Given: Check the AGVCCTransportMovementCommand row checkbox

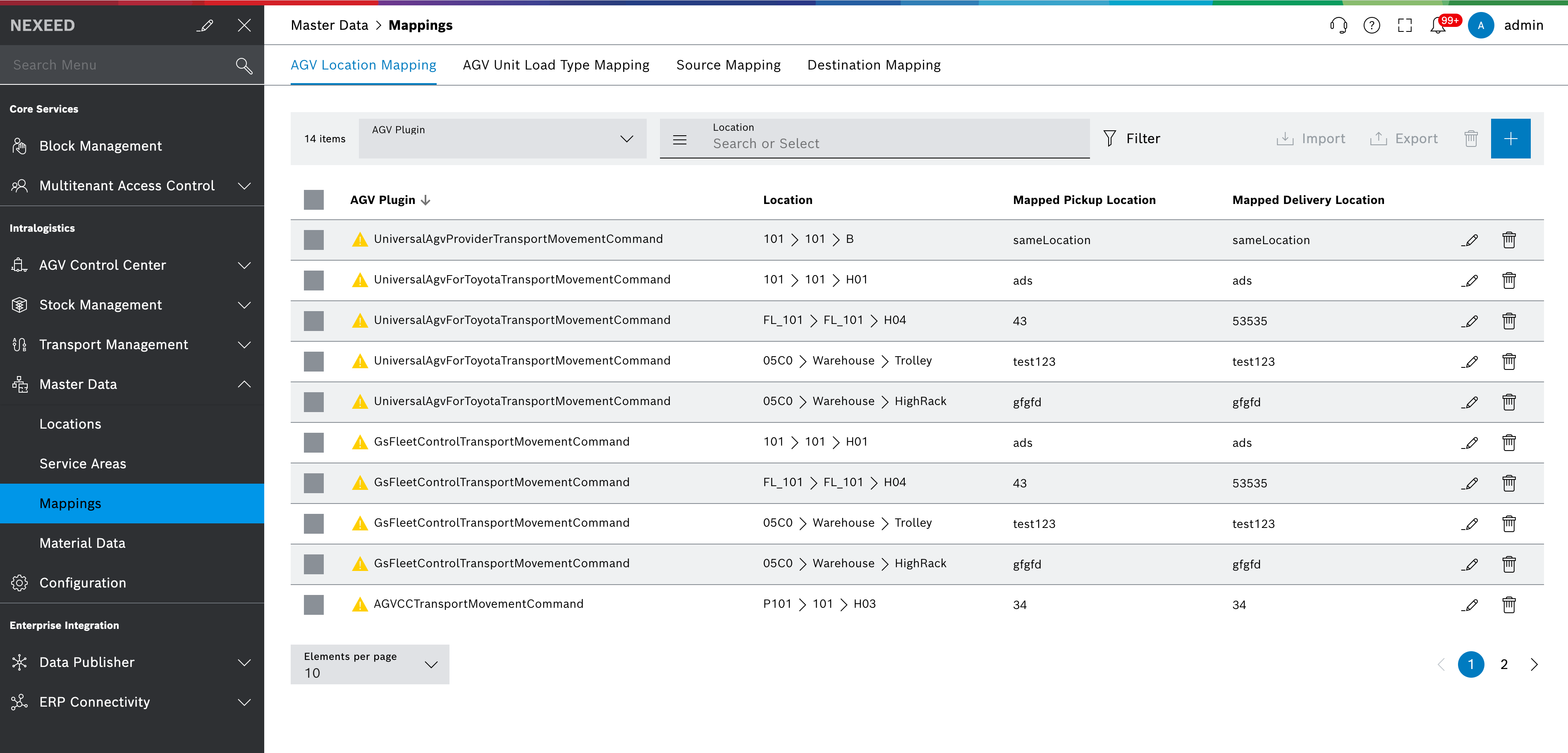Looking at the screenshot, I should coord(313,604).
